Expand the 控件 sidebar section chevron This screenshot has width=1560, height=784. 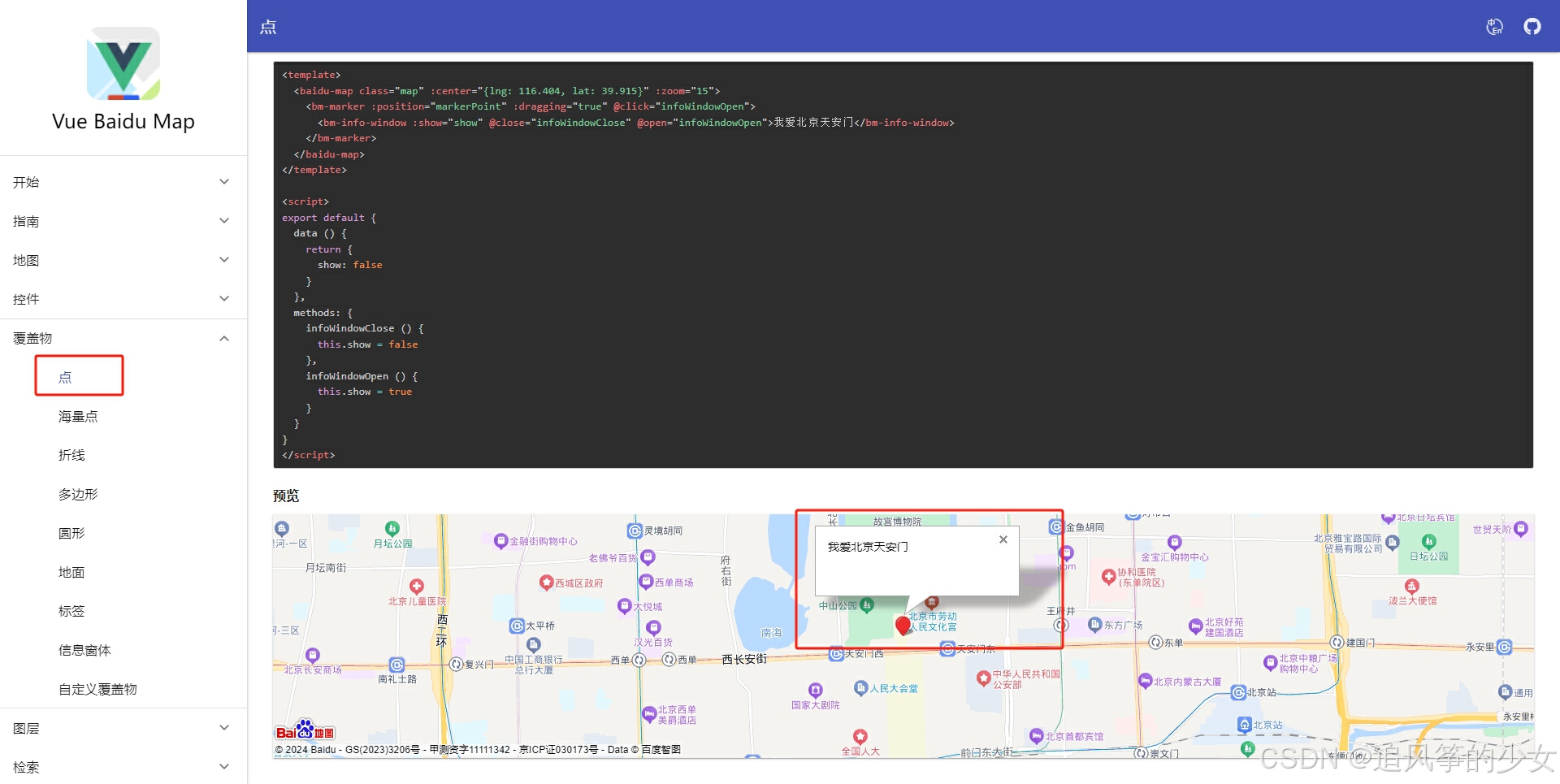coord(224,299)
